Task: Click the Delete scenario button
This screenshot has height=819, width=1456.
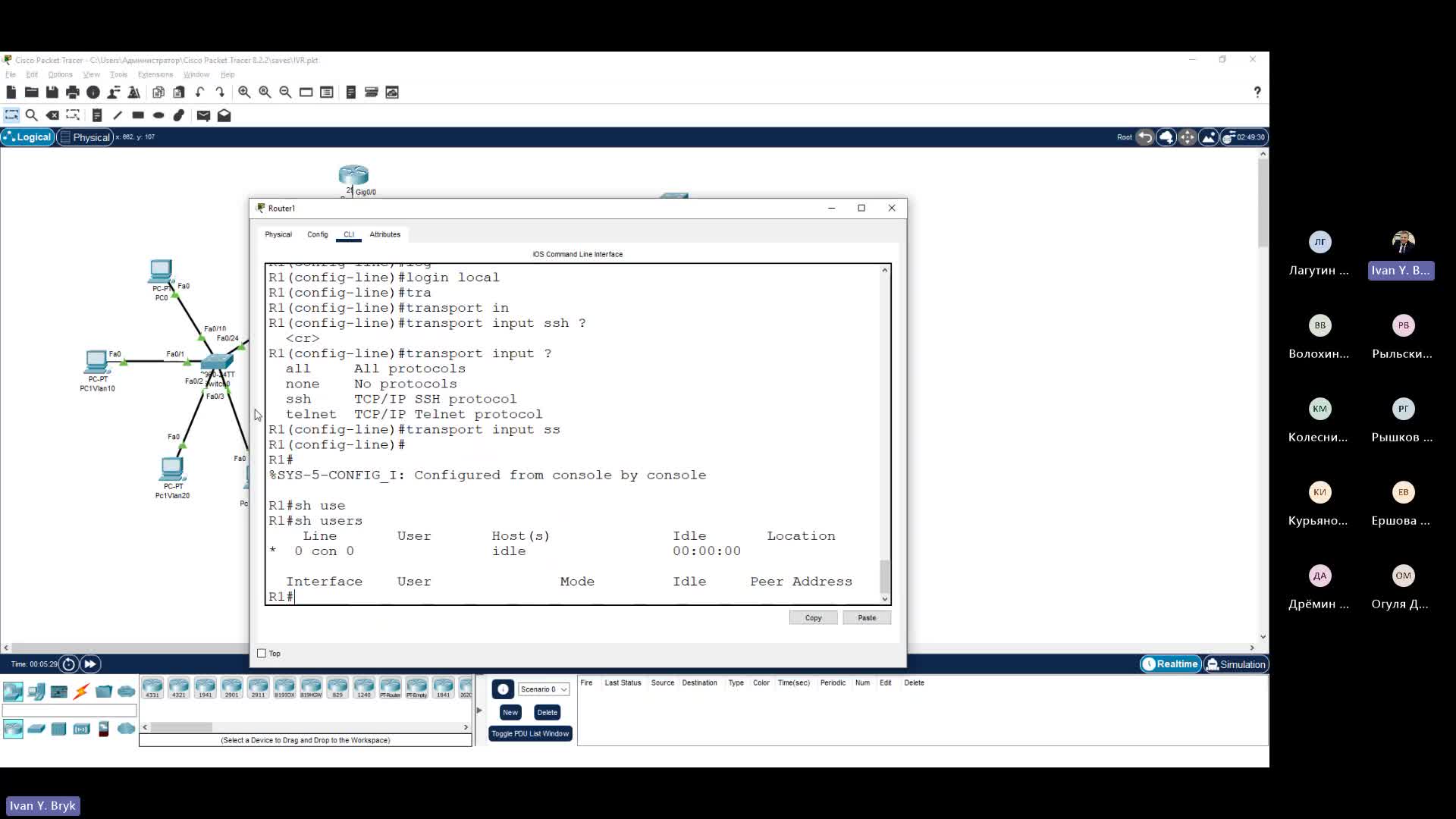Action: (x=547, y=713)
